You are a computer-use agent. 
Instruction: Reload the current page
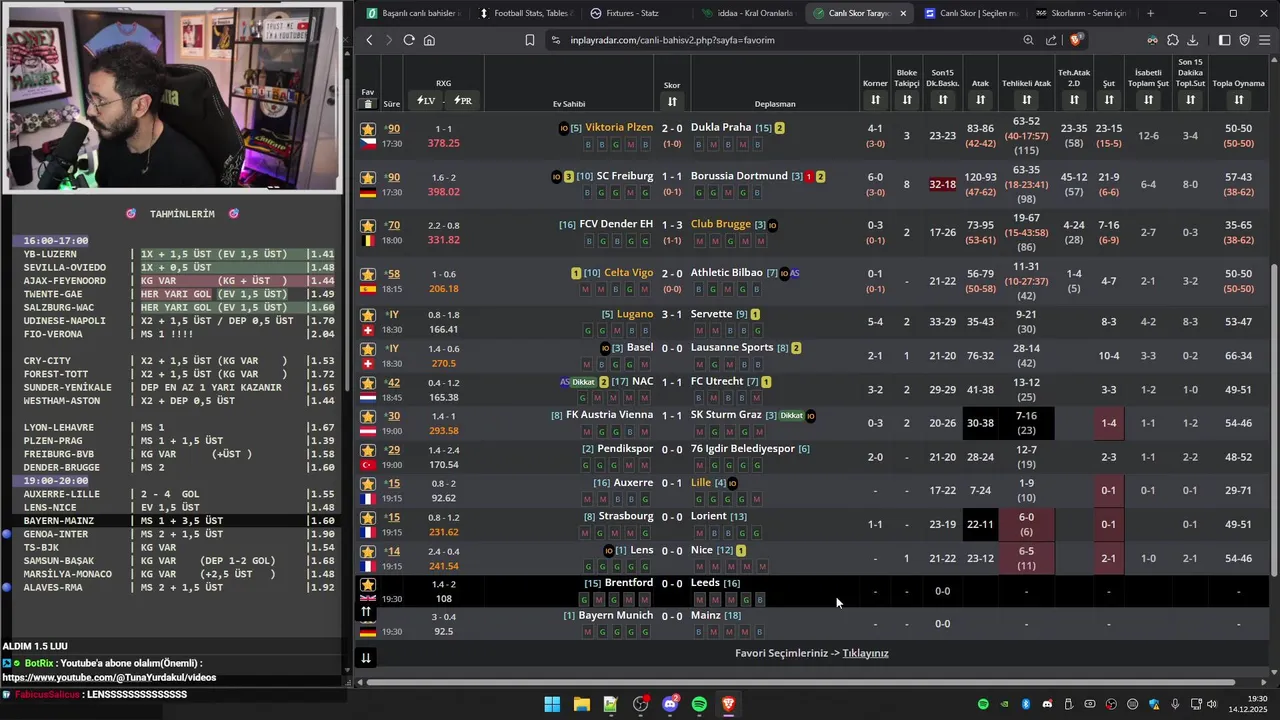tap(409, 40)
